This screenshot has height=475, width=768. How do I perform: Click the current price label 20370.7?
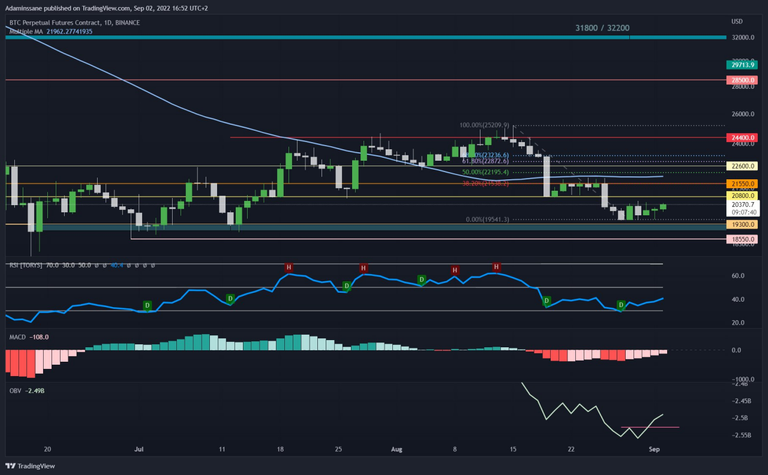click(x=743, y=205)
